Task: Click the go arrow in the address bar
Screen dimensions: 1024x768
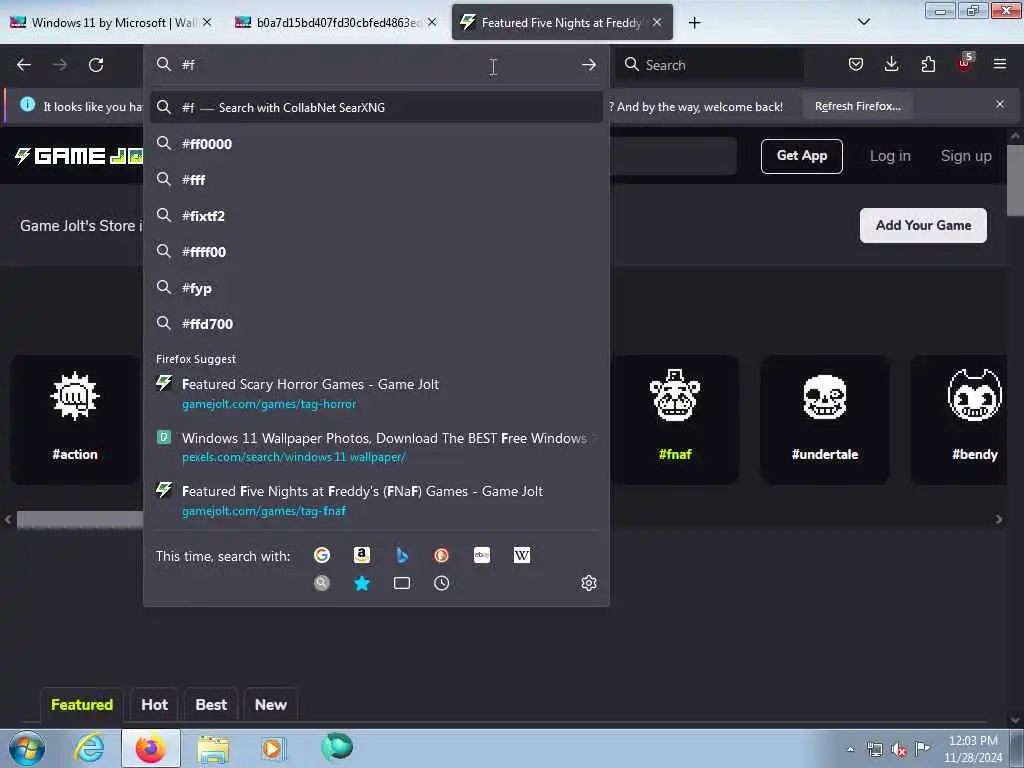Action: 588,65
